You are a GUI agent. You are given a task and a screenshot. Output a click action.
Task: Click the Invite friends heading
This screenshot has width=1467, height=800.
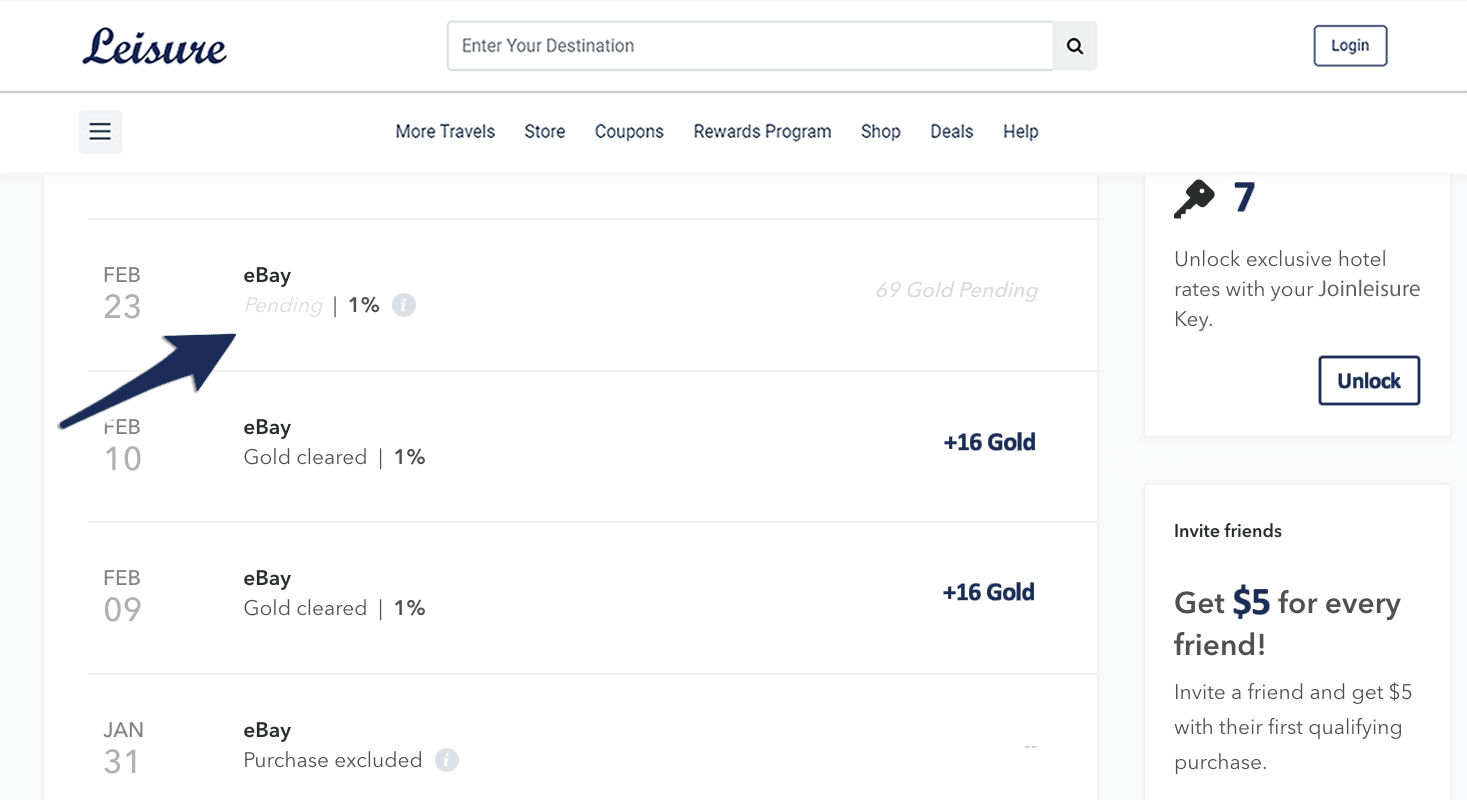pyautogui.click(x=1228, y=531)
